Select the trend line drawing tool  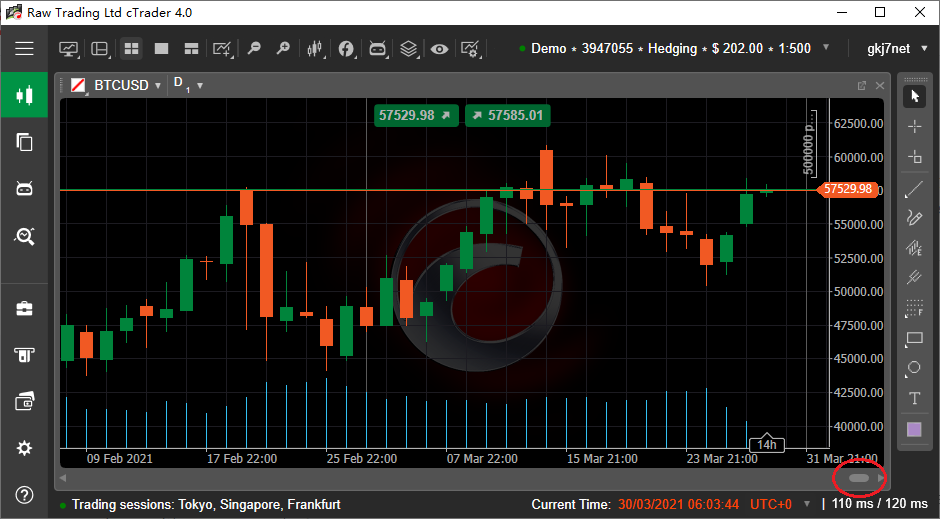pos(913,188)
